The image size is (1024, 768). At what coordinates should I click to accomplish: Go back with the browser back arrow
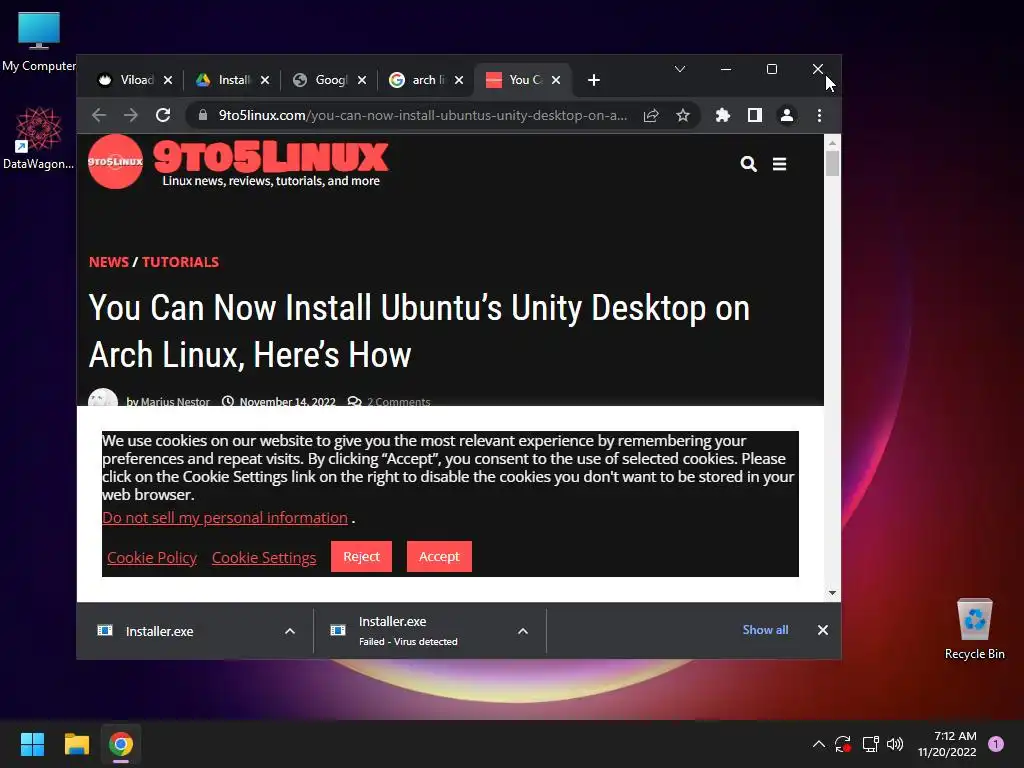pos(99,116)
